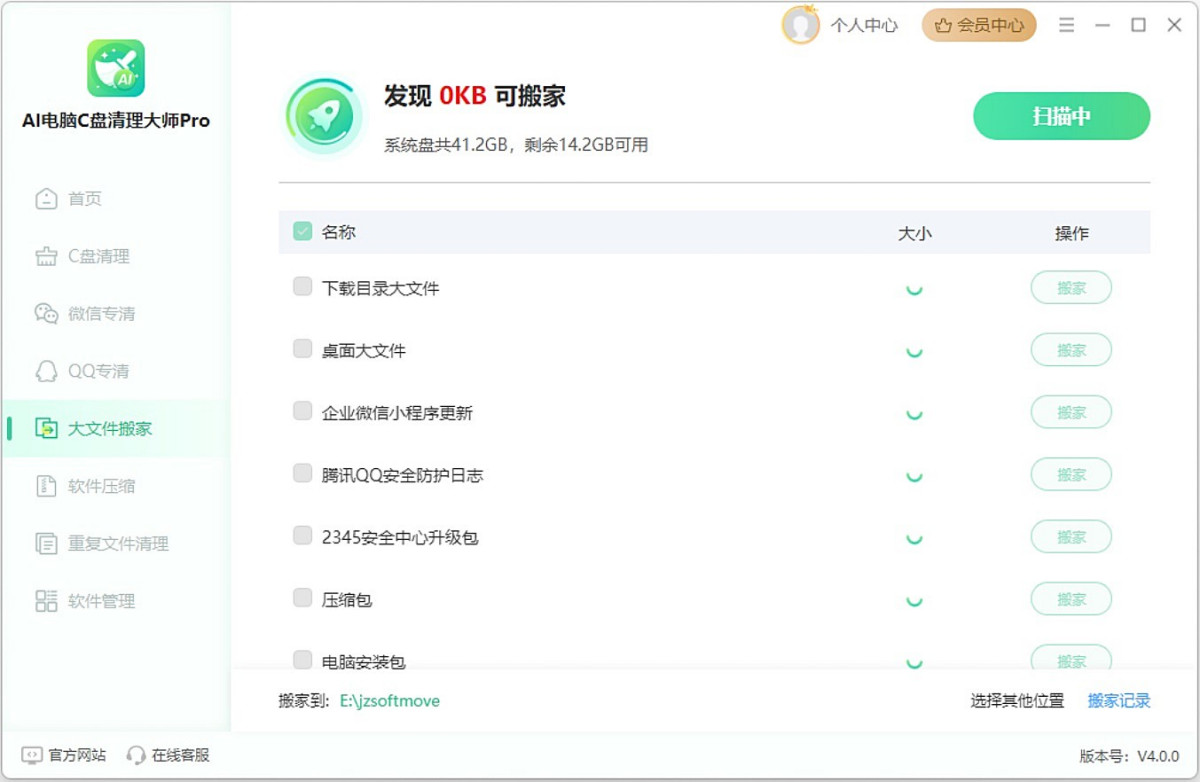Click the WeChat icon for 微信专清
The image size is (1200, 782).
pos(46,314)
